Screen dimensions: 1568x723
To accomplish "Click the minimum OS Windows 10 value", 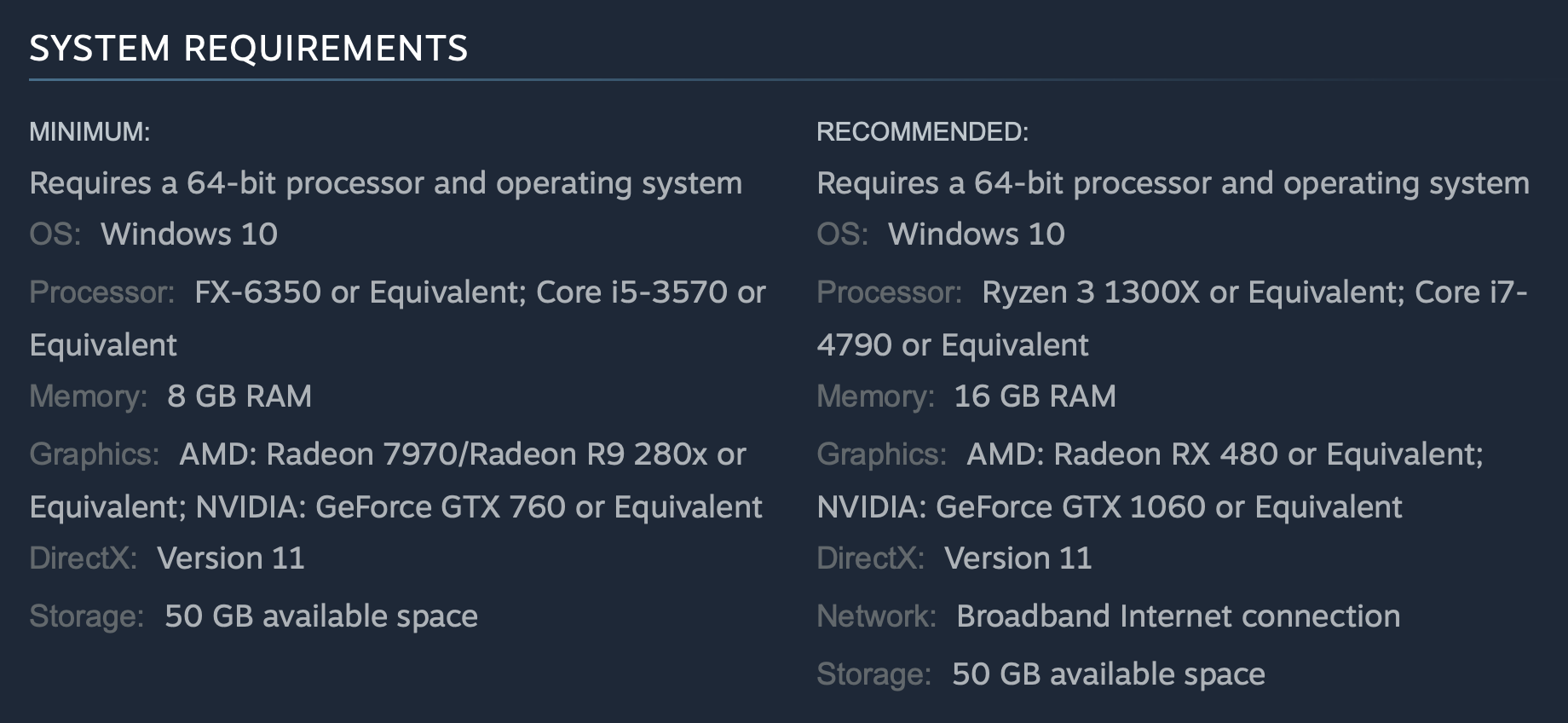I will (189, 234).
